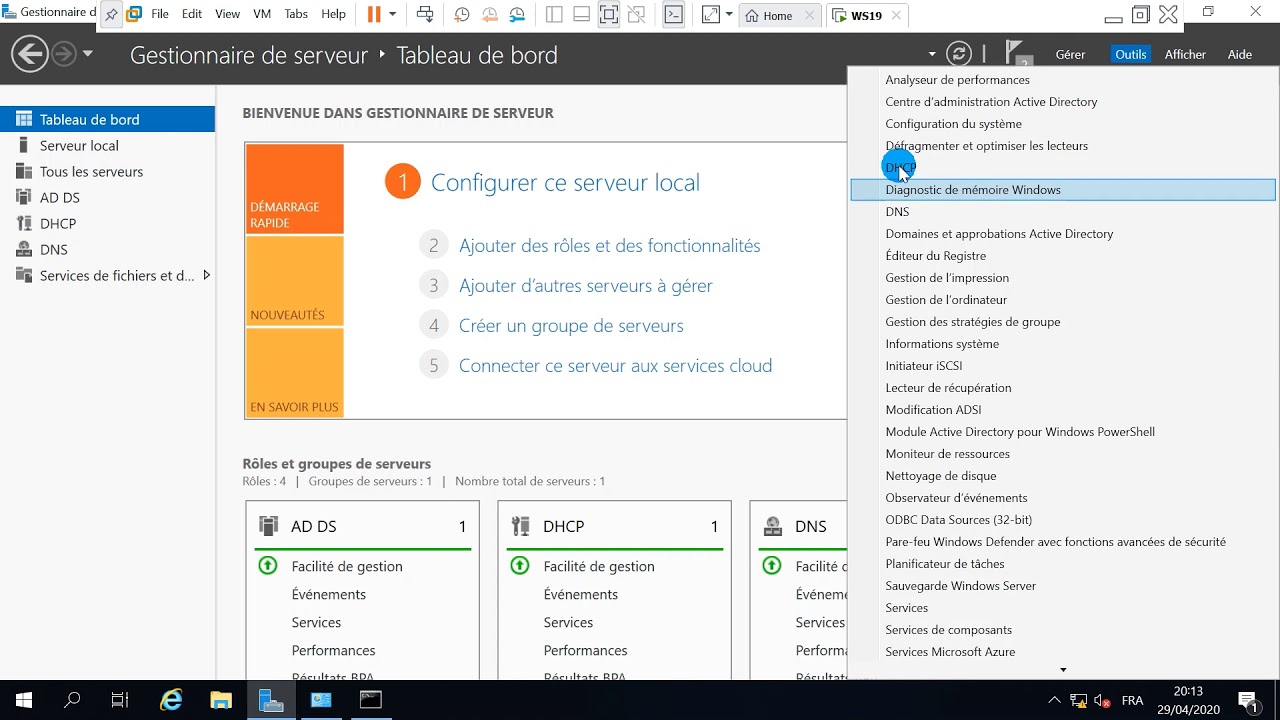Image resolution: width=1280 pixels, height=720 pixels.
Task: Open the VMware VM menu
Action: tap(262, 15)
